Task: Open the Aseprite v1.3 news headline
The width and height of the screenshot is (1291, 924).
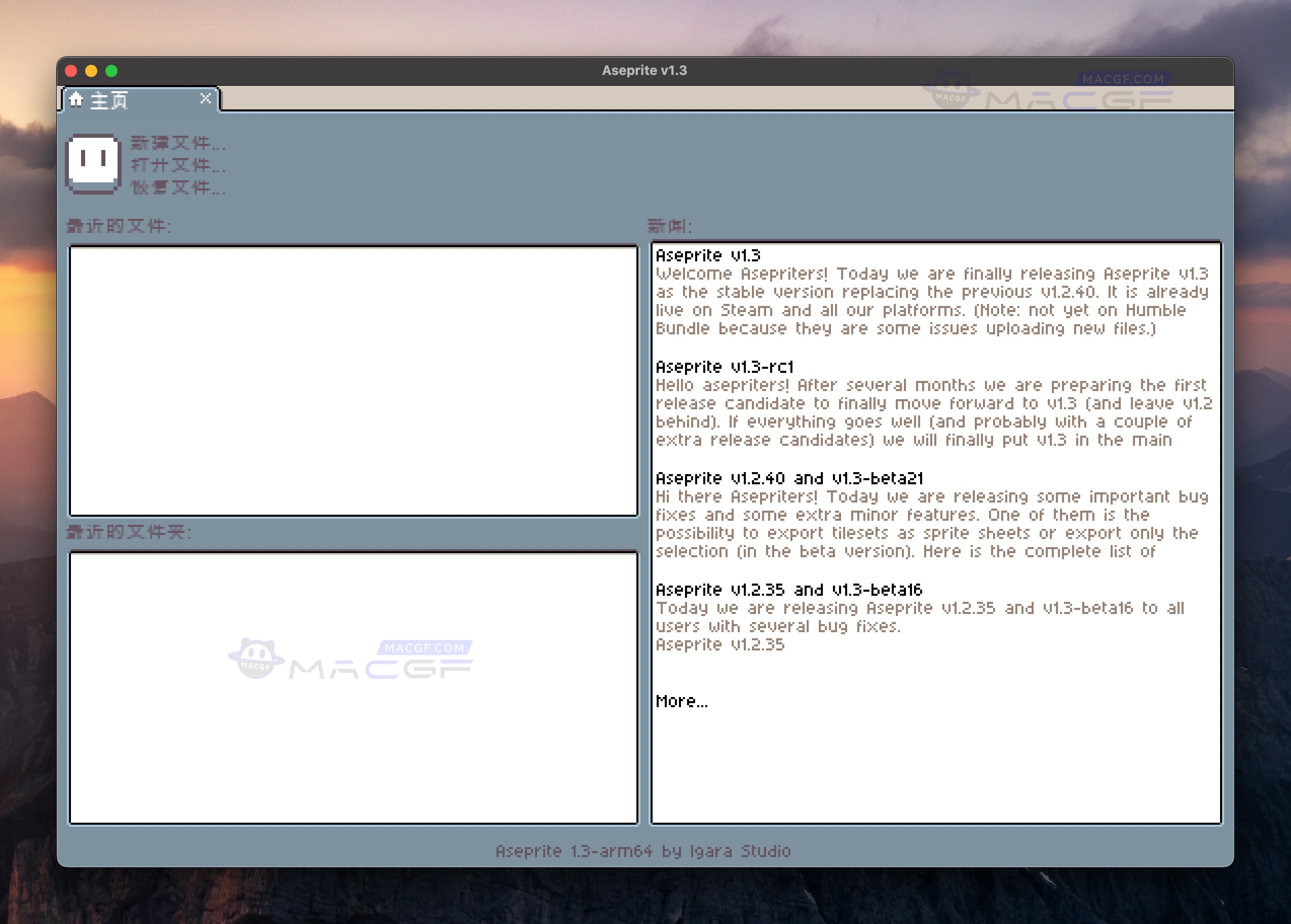Action: tap(709, 256)
